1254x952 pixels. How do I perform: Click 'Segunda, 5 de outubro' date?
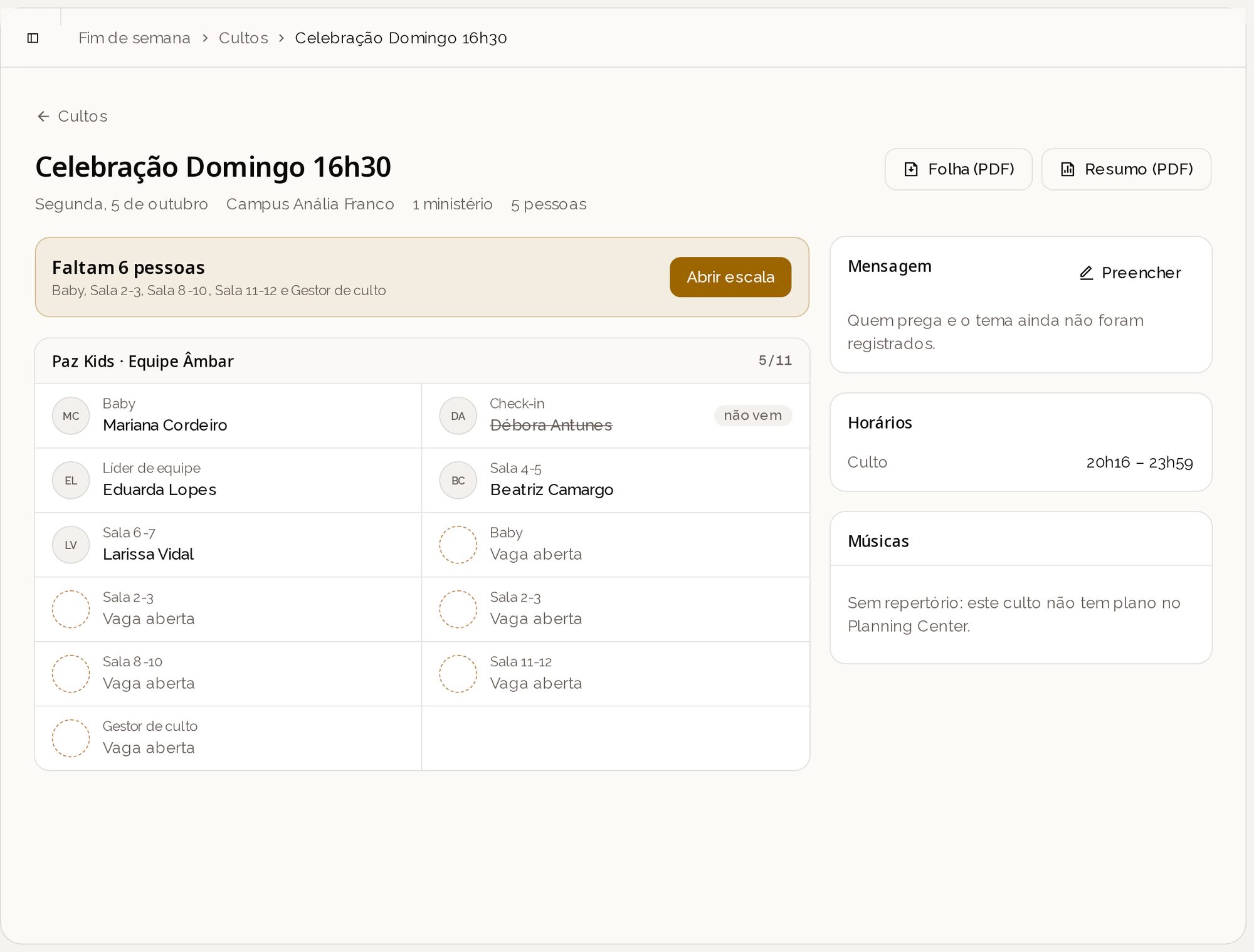pos(122,204)
